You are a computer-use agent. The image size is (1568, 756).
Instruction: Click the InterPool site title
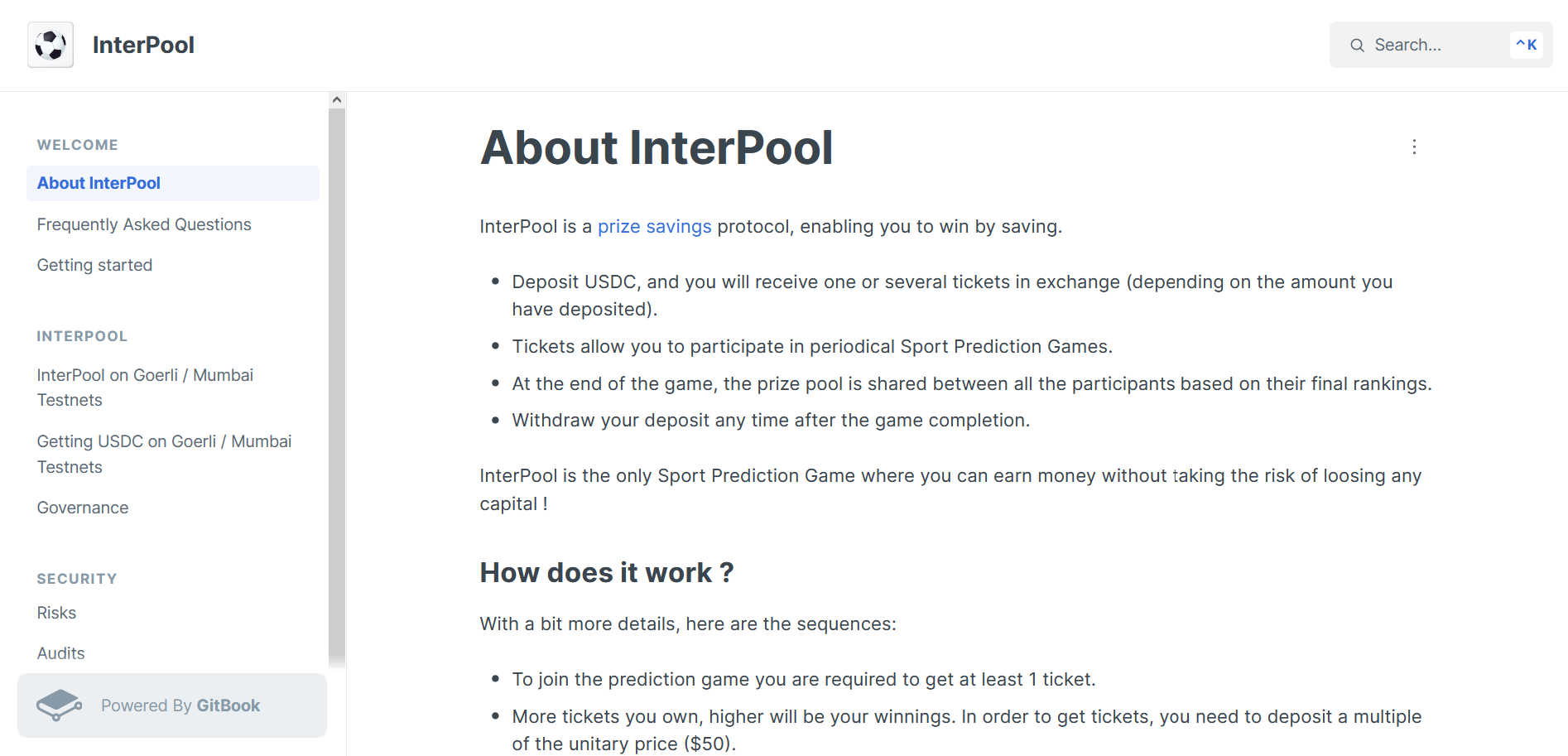(143, 45)
